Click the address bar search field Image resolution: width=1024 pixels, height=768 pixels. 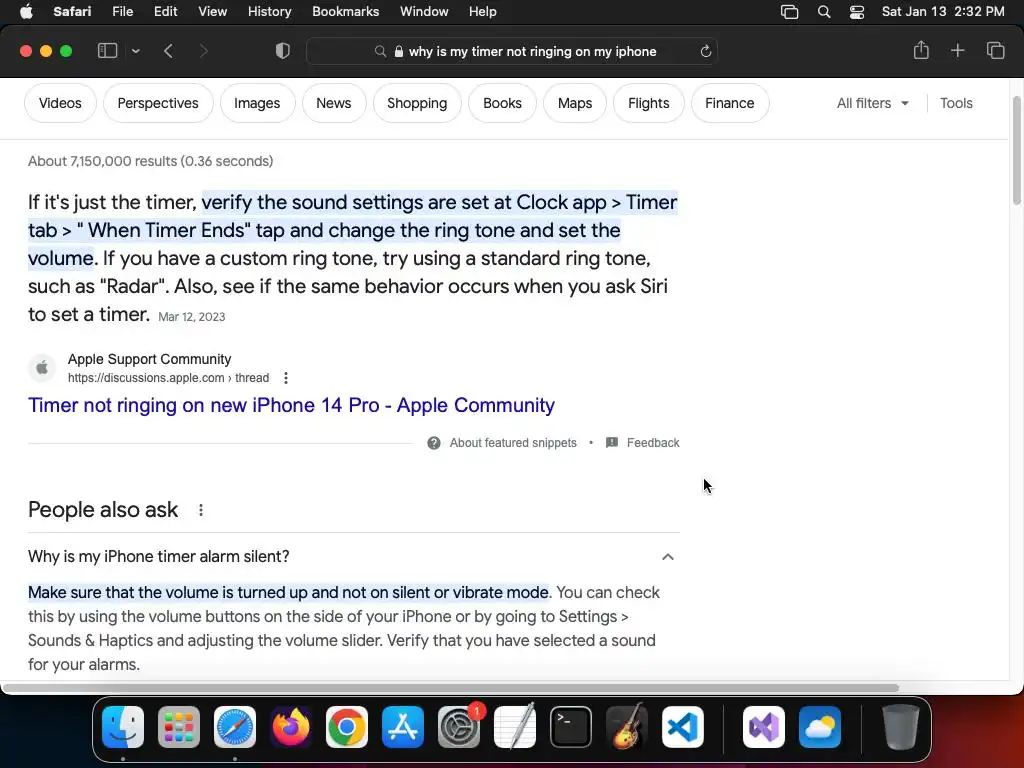point(512,51)
